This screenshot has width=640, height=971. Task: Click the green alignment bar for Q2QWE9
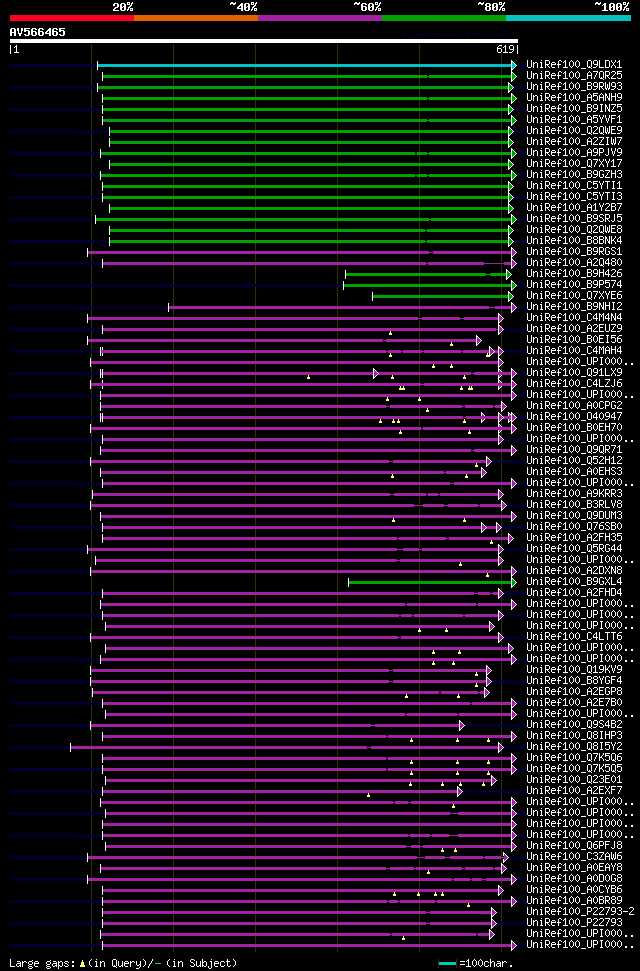tap(309, 131)
